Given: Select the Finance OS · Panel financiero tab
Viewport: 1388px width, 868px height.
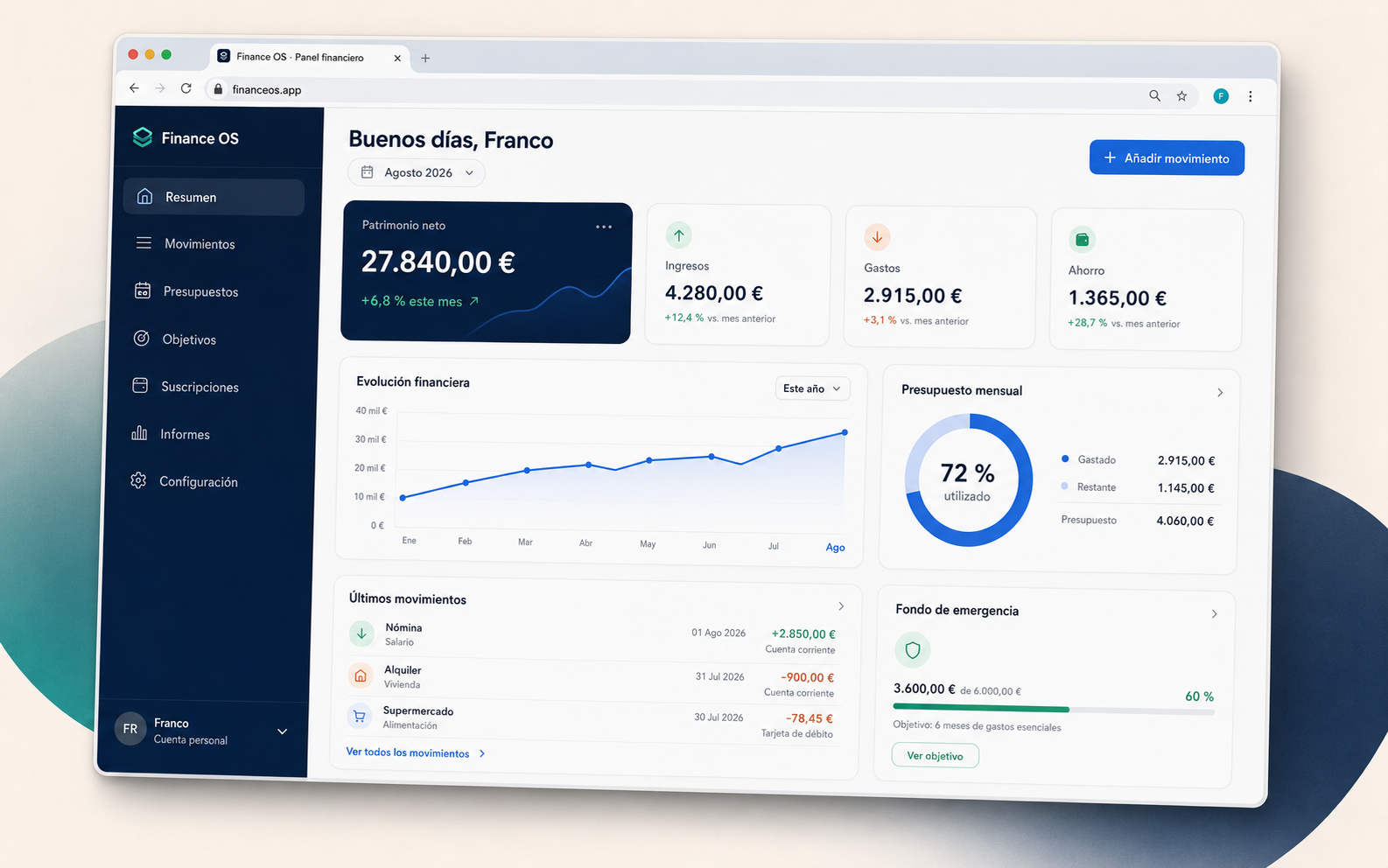Looking at the screenshot, I should click(310, 57).
